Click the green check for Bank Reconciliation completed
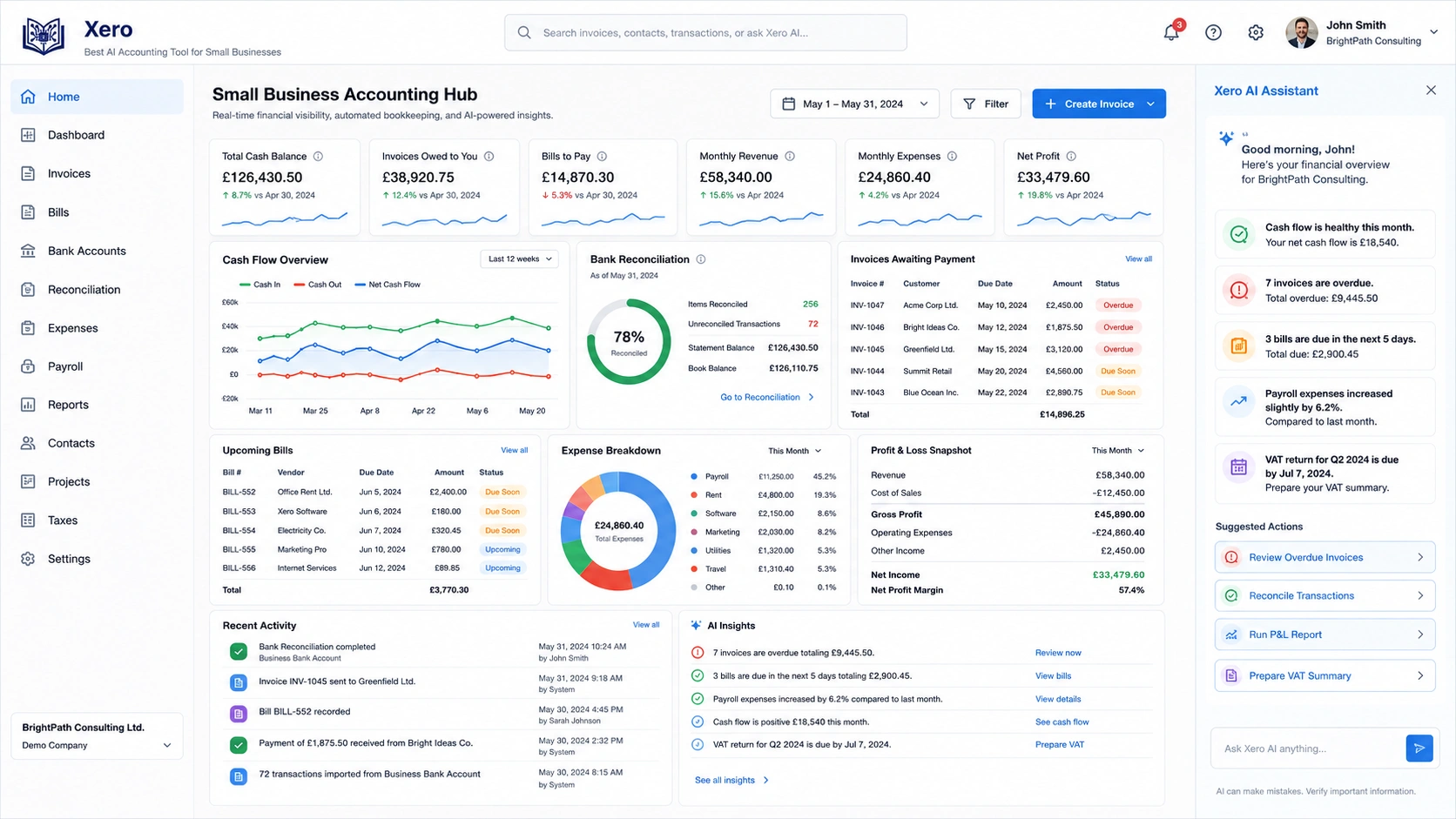 click(x=239, y=651)
